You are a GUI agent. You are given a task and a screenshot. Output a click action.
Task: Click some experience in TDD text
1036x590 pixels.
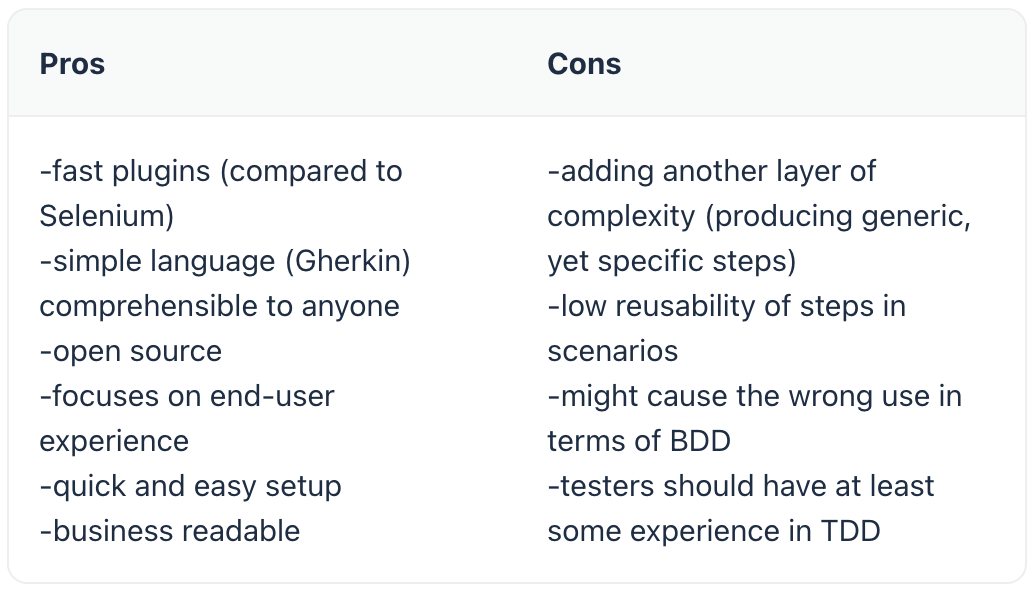pyautogui.click(x=714, y=531)
